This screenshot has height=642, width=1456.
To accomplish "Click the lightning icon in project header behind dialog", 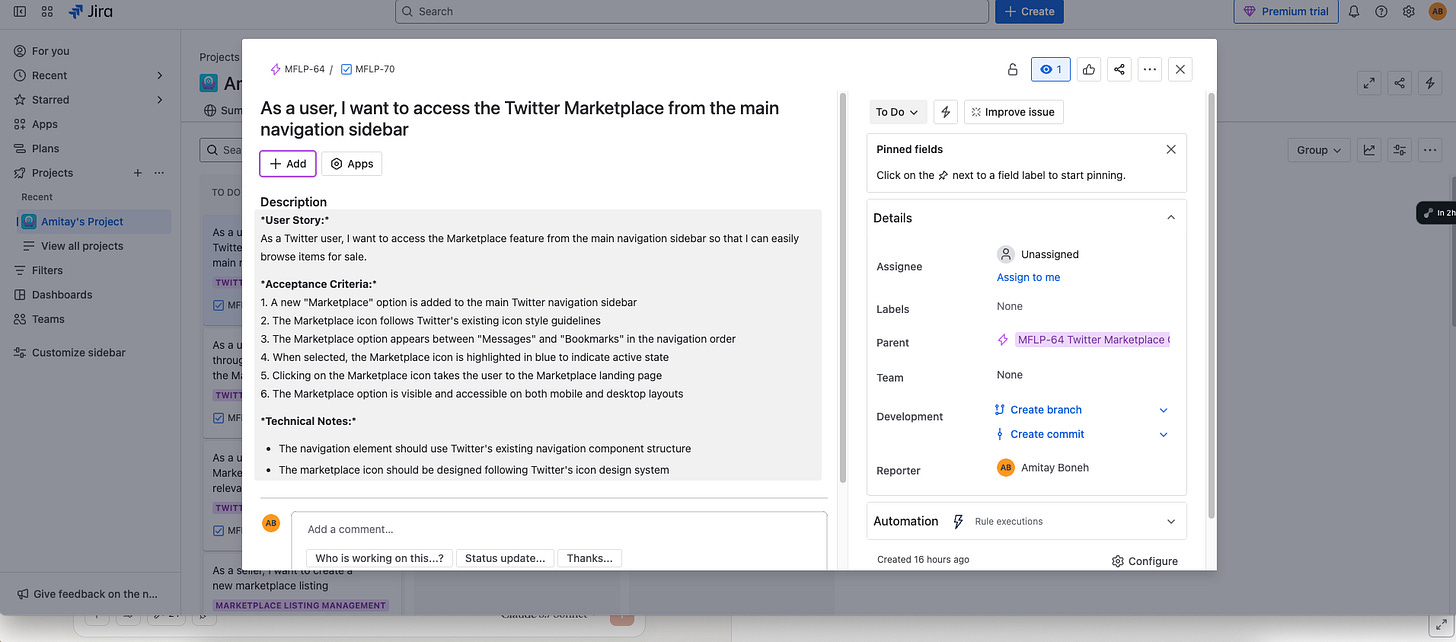I will pyautogui.click(x=1430, y=83).
